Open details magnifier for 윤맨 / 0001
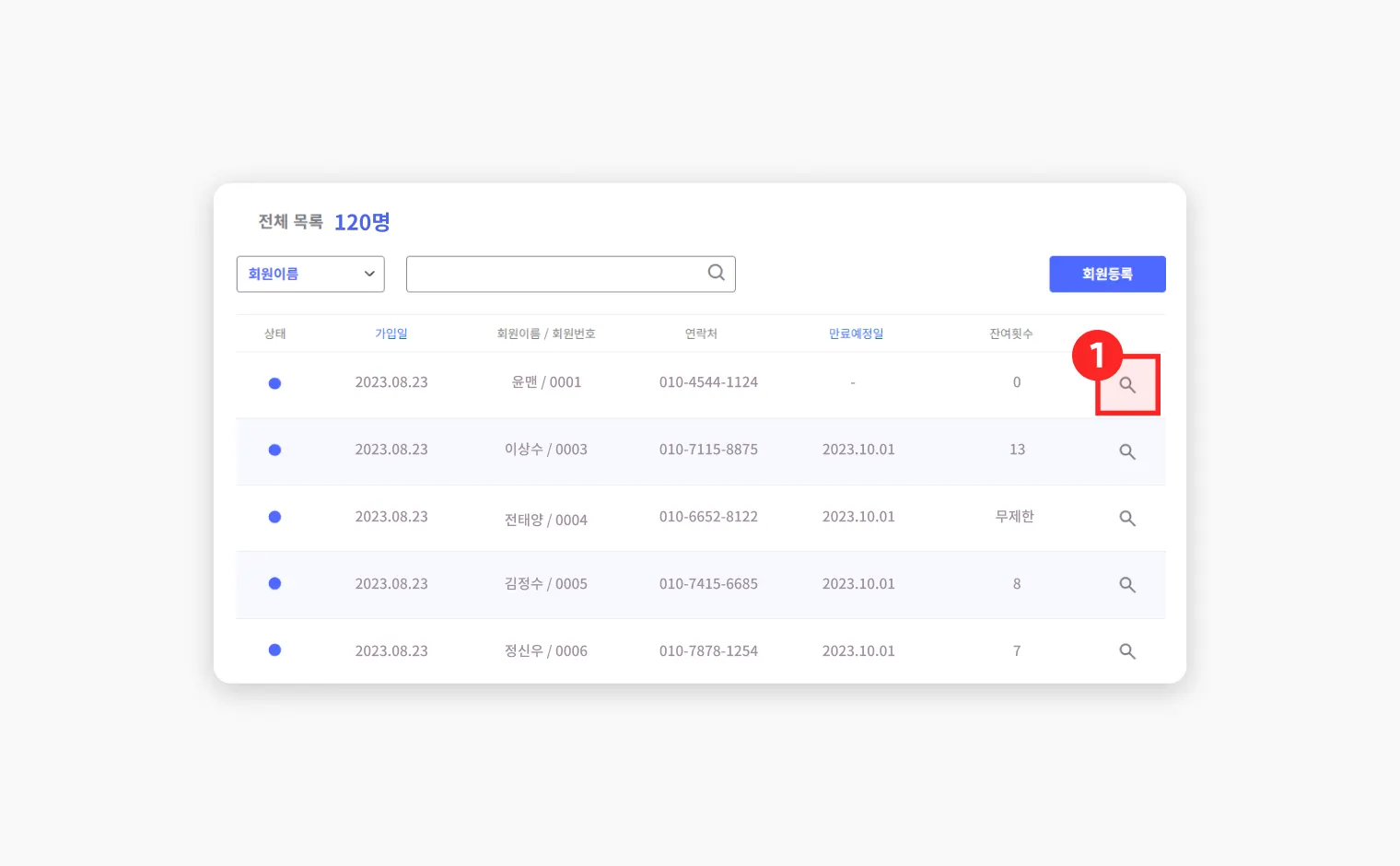Screen dimensions: 1400x866 (x=1127, y=385)
